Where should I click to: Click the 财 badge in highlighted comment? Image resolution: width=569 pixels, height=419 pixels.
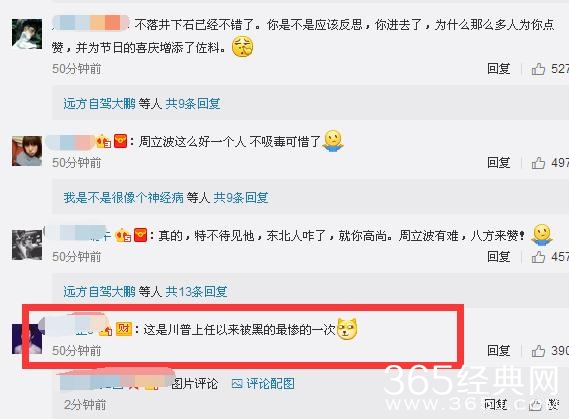pyautogui.click(x=123, y=329)
